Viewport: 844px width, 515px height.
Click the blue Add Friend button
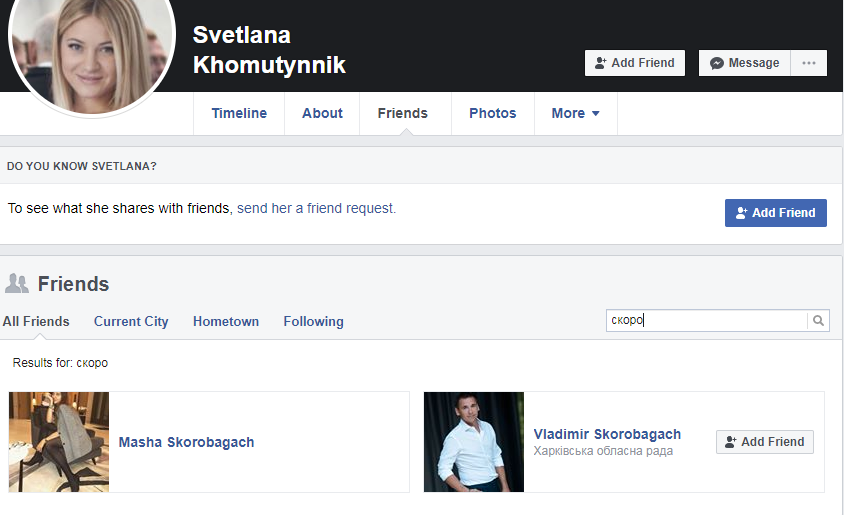tap(775, 213)
